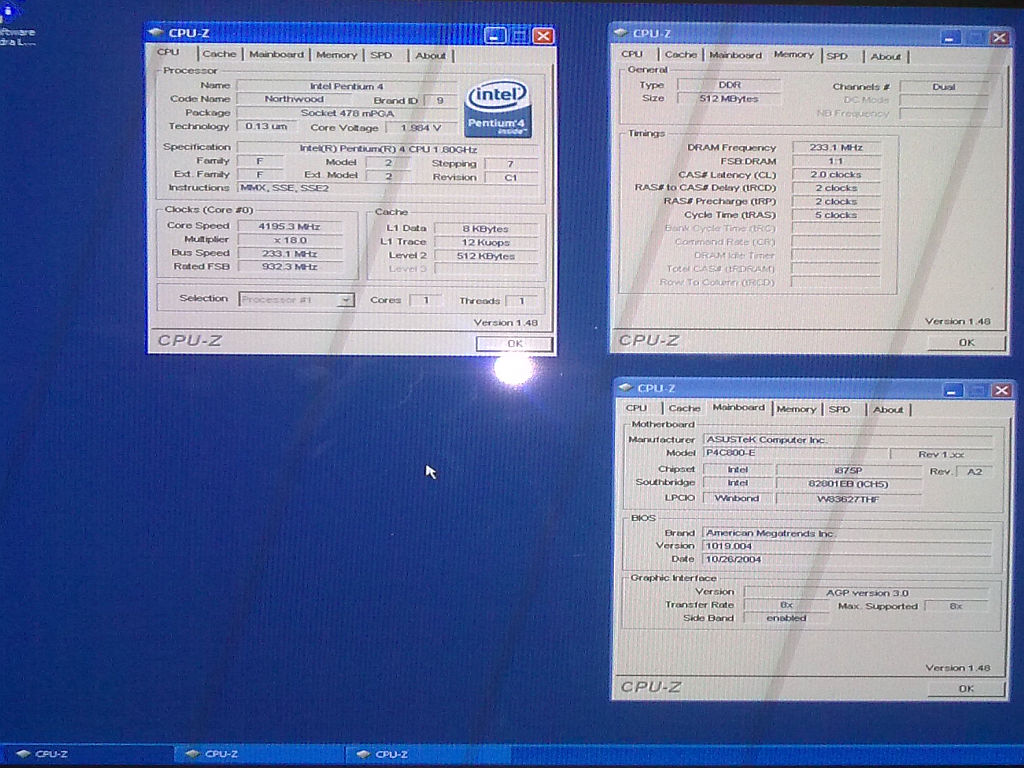This screenshot has width=1024, height=768.
Task: Click the BIOS Brand "American Megatrends Inc."
Action: (x=848, y=533)
